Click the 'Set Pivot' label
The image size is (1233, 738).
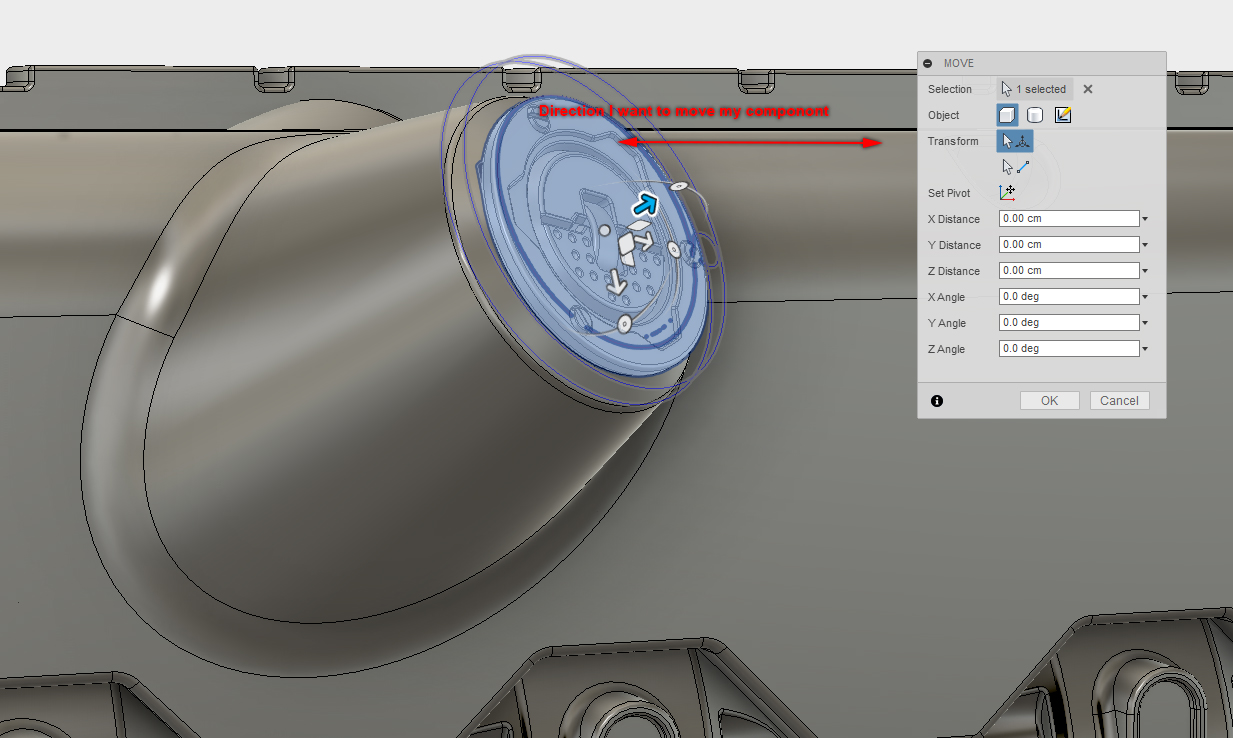click(949, 193)
